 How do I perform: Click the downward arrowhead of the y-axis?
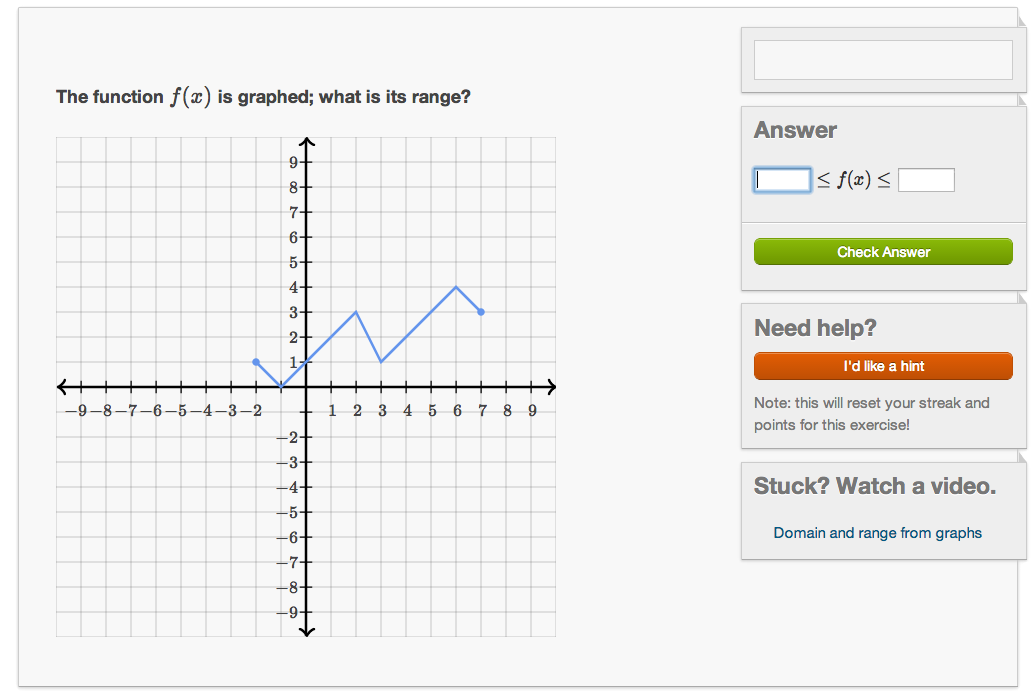pos(306,632)
